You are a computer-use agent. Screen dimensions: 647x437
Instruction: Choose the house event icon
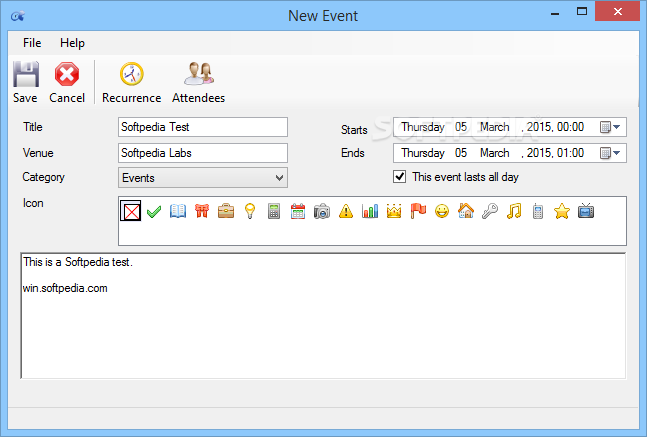[x=466, y=211]
